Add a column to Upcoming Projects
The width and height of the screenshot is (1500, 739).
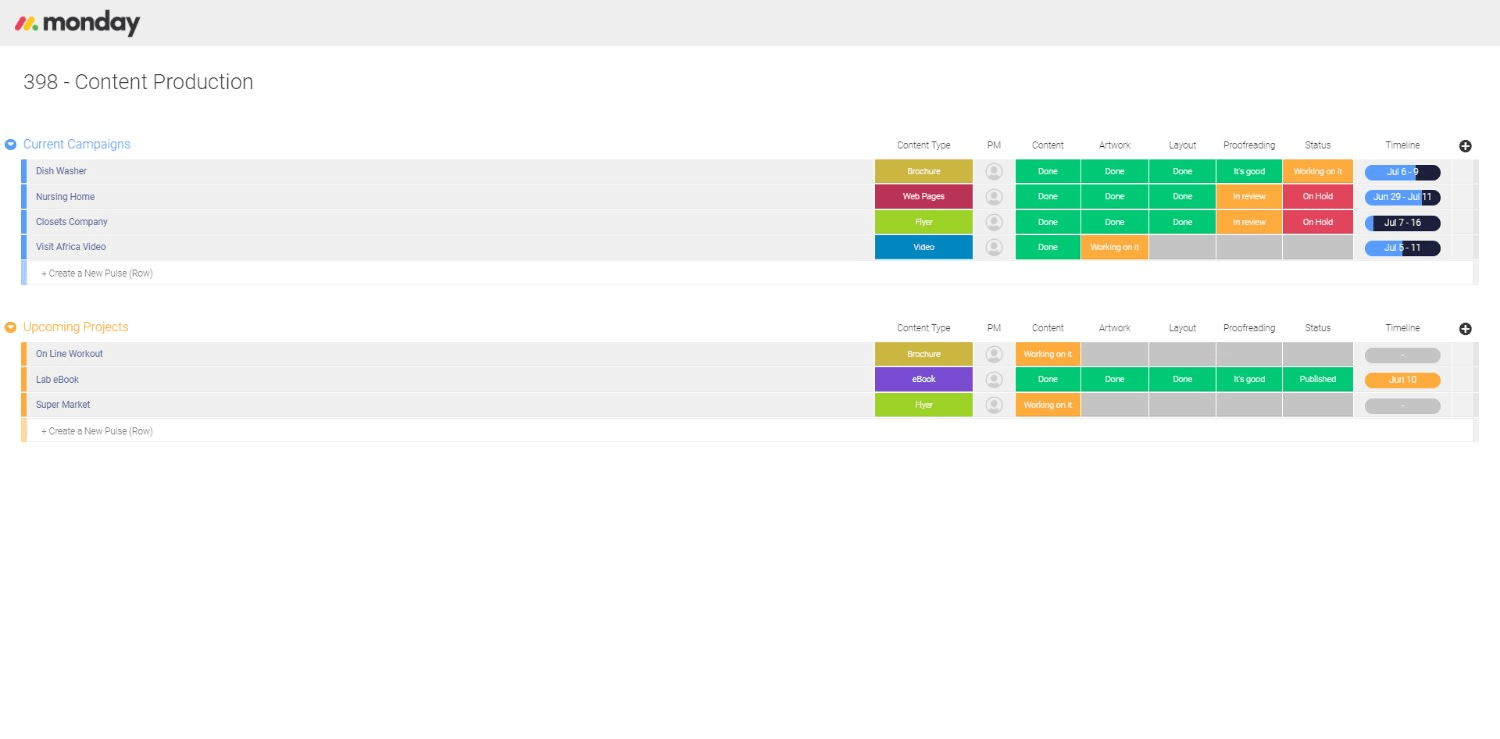1465,329
